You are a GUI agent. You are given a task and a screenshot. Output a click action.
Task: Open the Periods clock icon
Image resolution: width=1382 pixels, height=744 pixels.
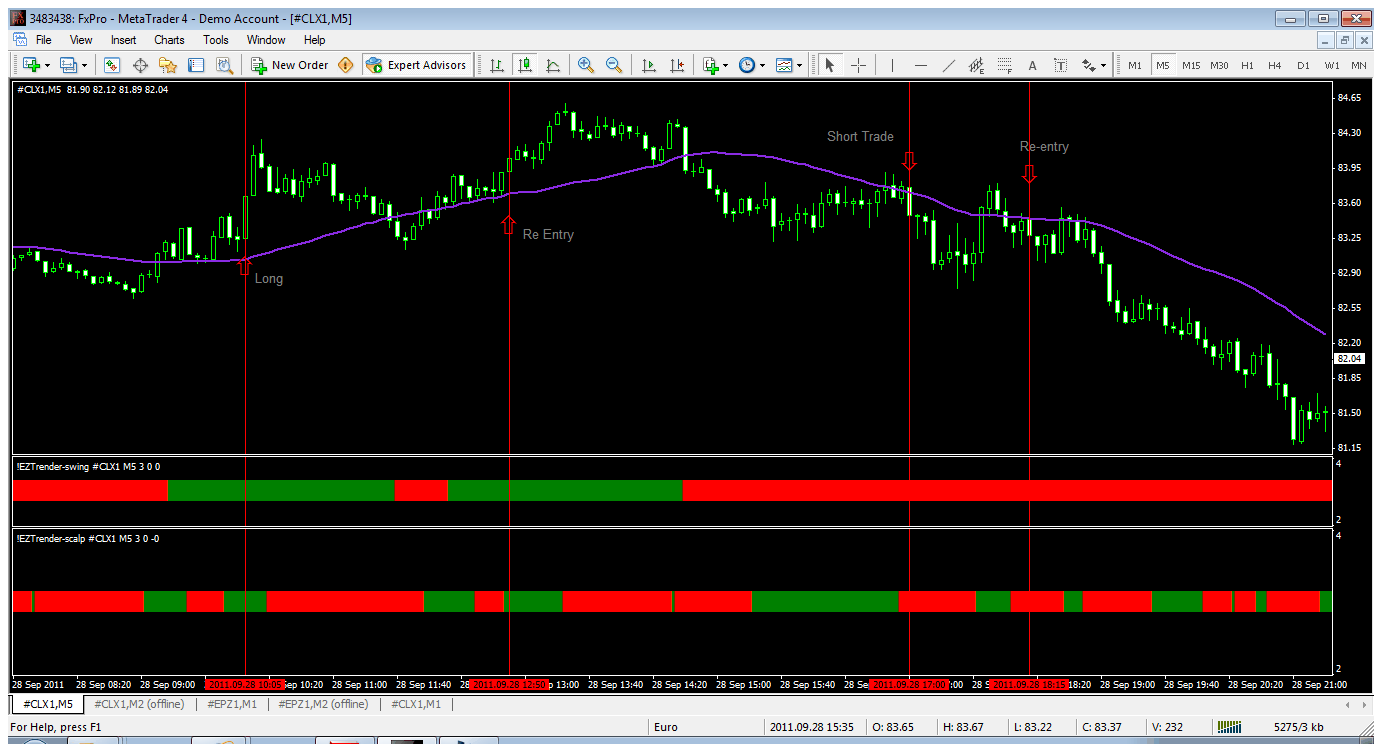[x=747, y=65]
